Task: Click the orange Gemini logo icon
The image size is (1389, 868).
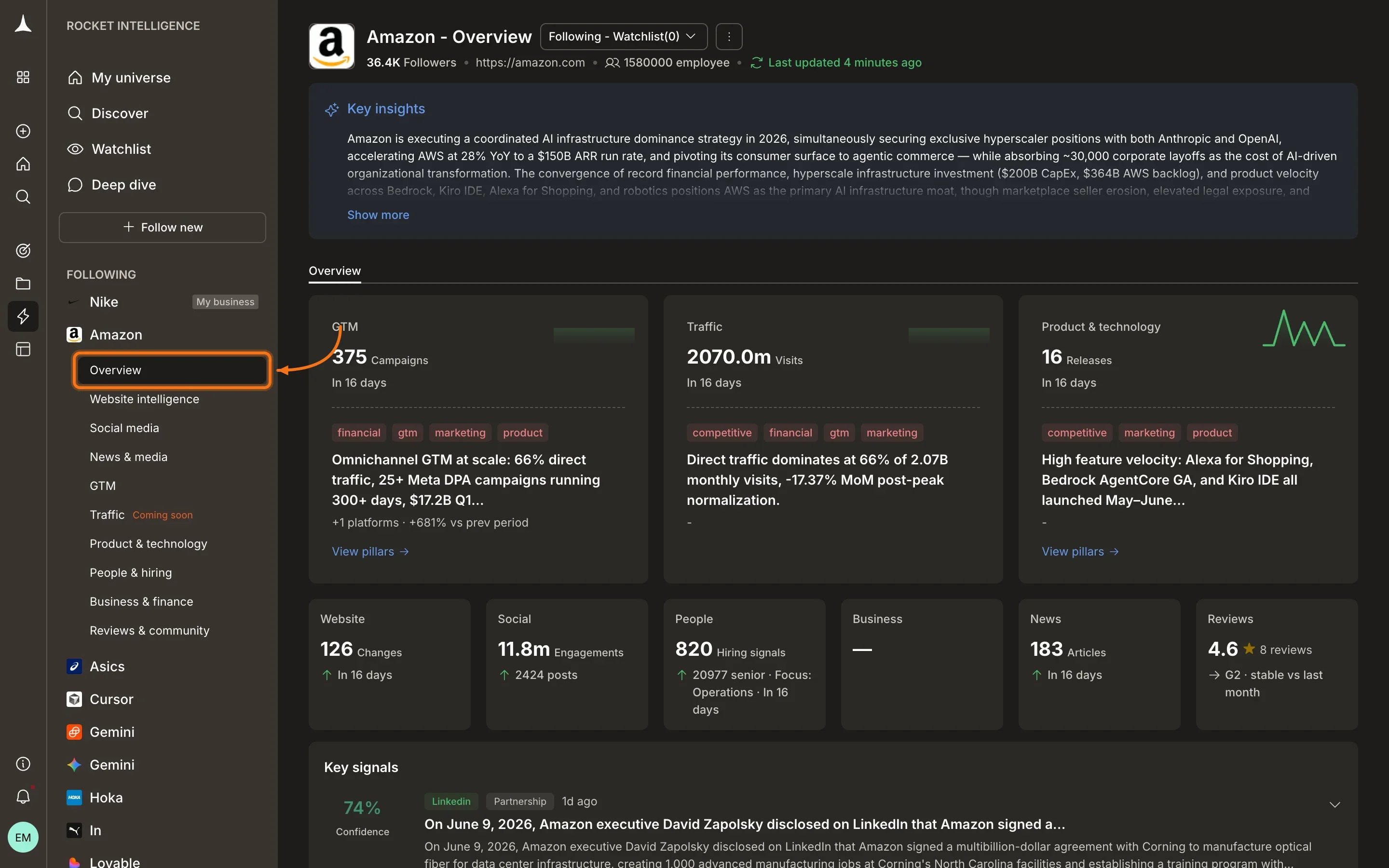Action: point(74,732)
